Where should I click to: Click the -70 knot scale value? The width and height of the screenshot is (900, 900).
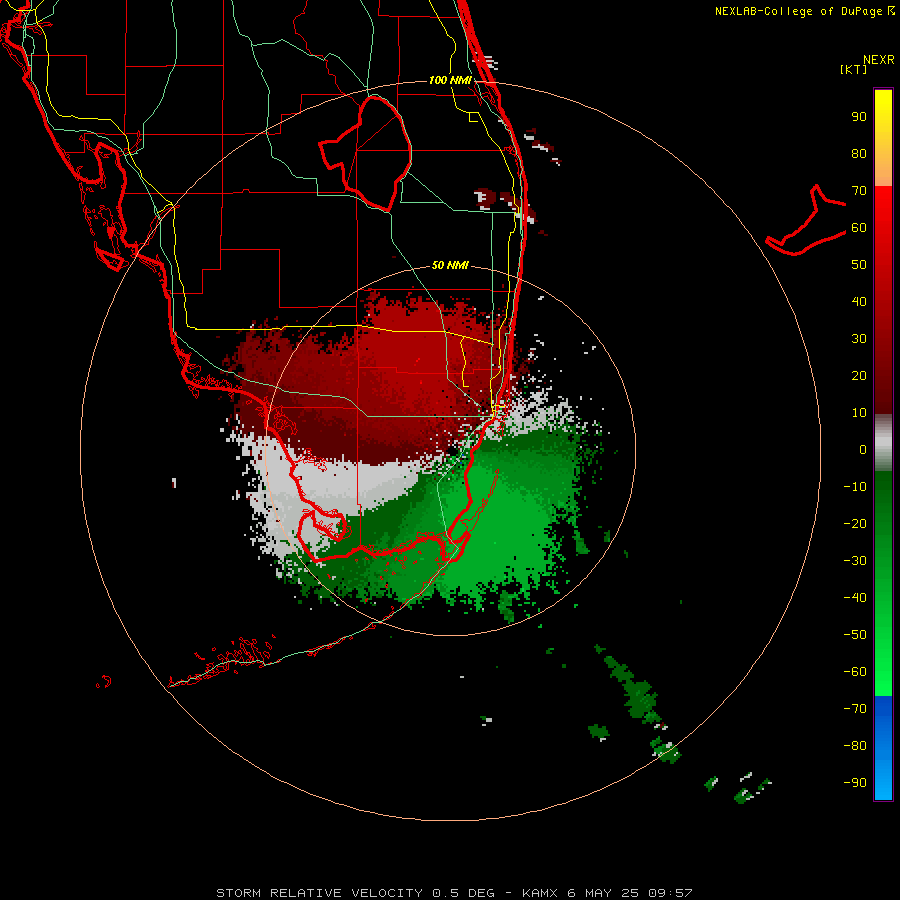(855, 709)
